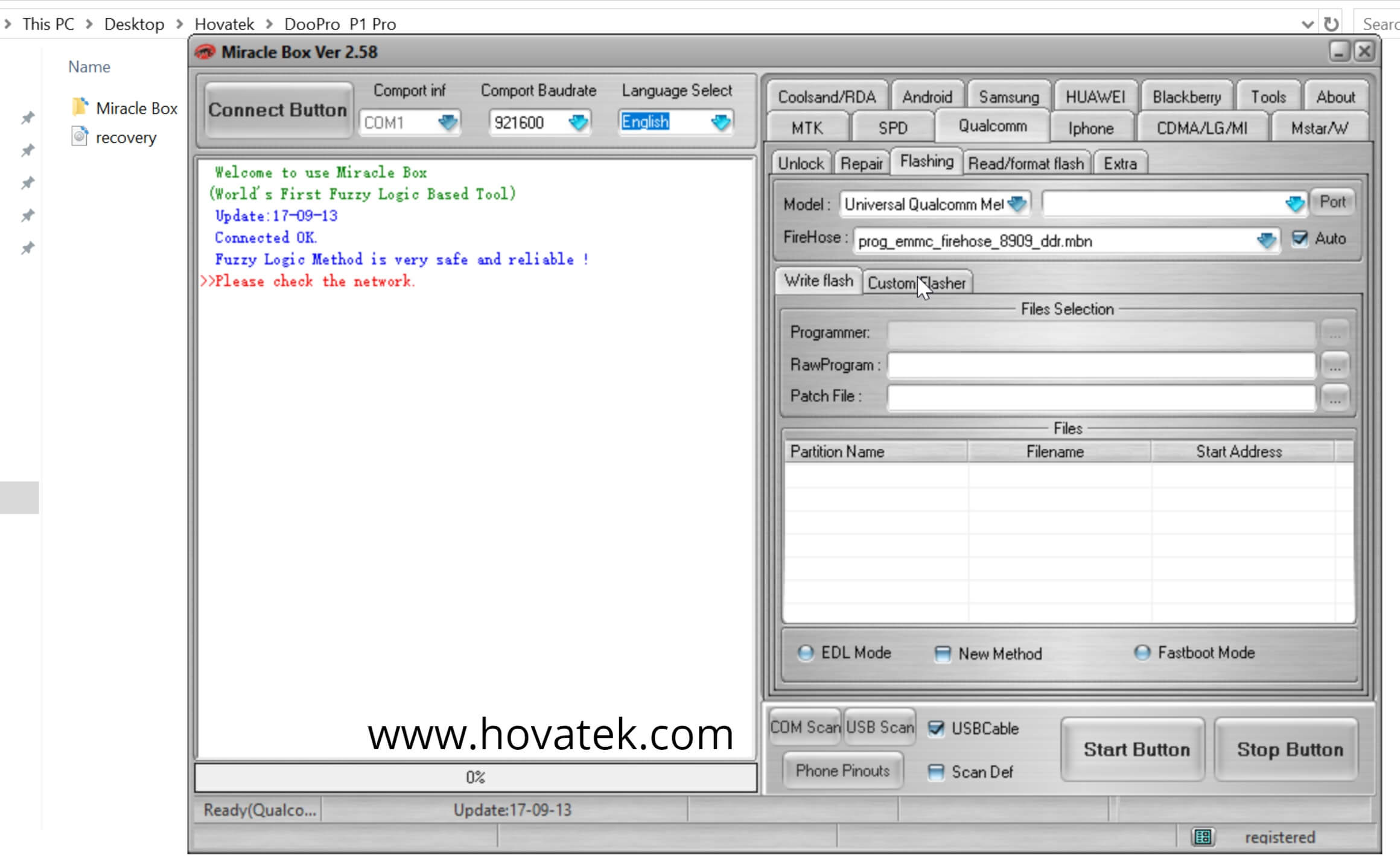The image size is (1400, 856).
Task: Click the chevron after Desktop in breadcrumb
Action: coord(179,24)
